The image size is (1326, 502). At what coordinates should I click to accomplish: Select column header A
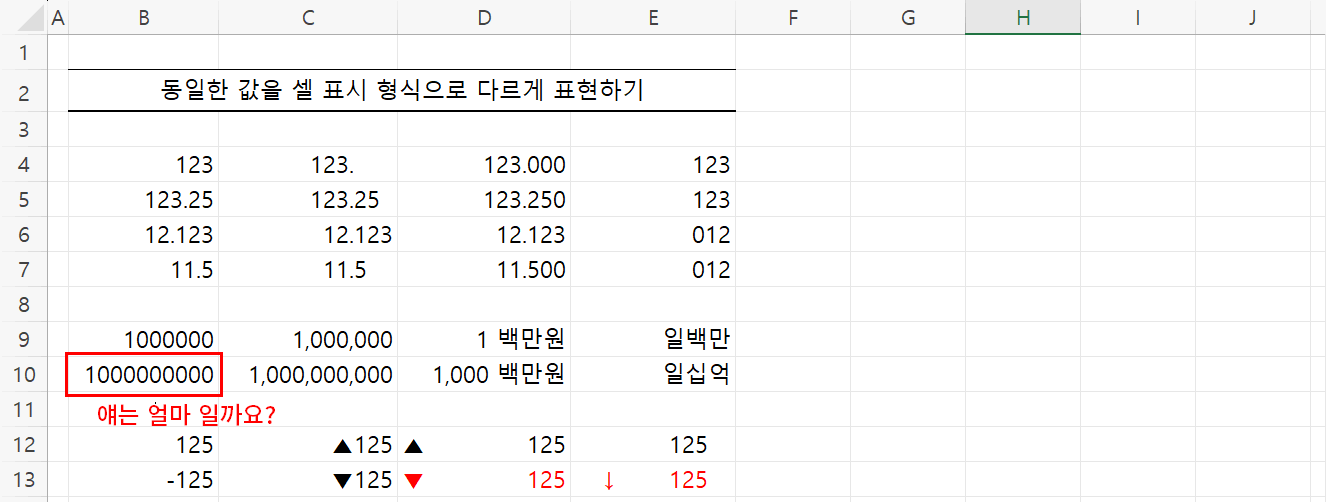[57, 17]
